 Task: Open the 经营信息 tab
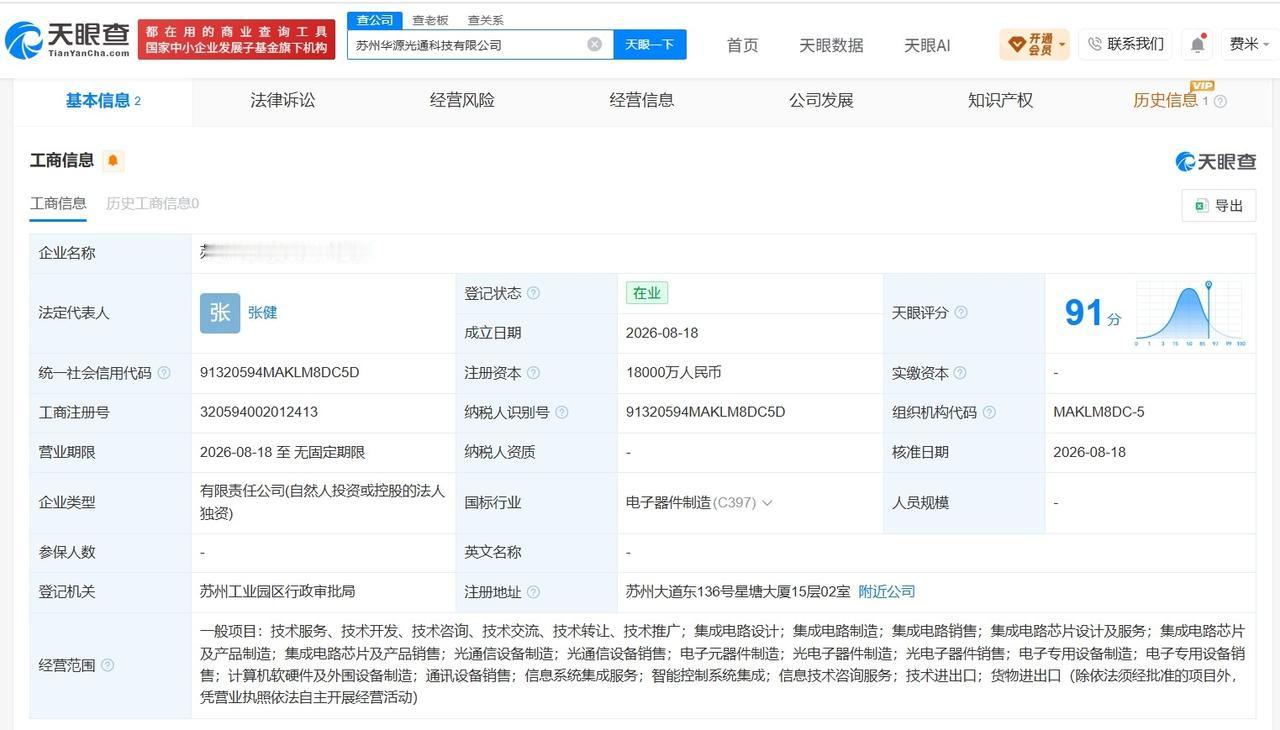pos(642,100)
